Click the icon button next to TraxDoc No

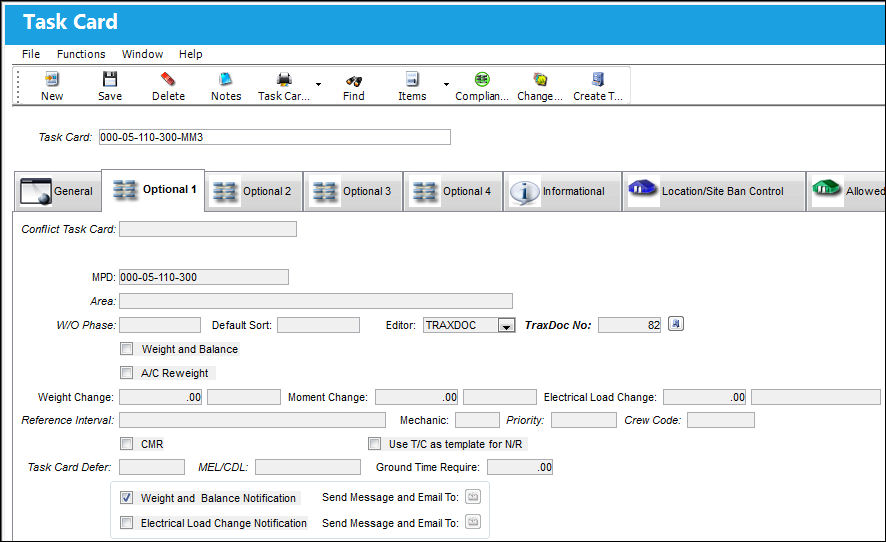tap(676, 324)
